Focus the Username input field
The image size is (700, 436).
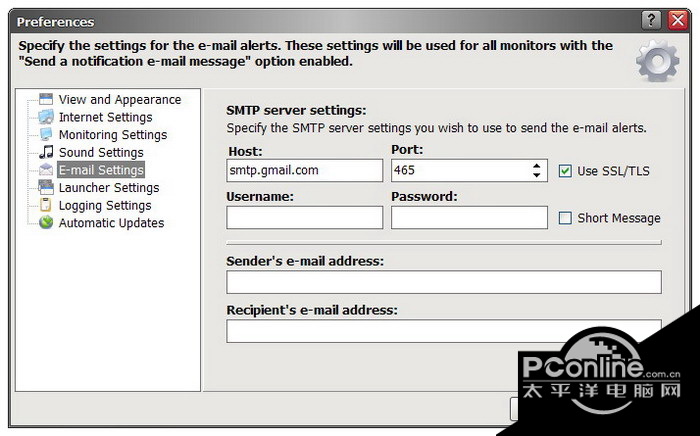point(304,217)
